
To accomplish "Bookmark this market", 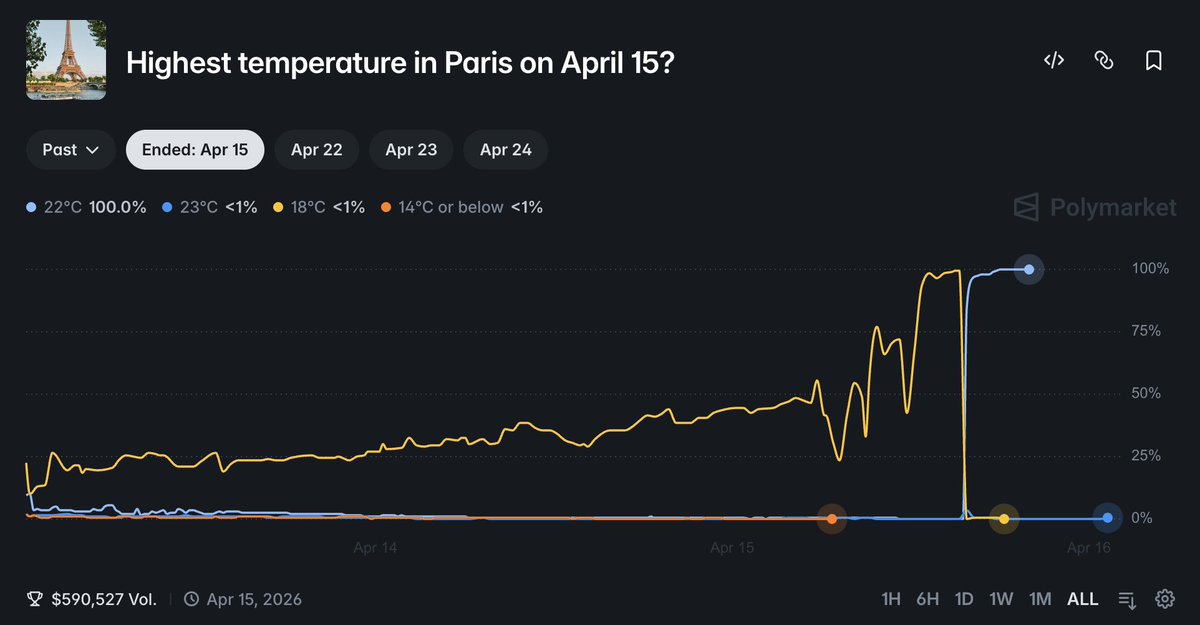I will pos(1153,61).
